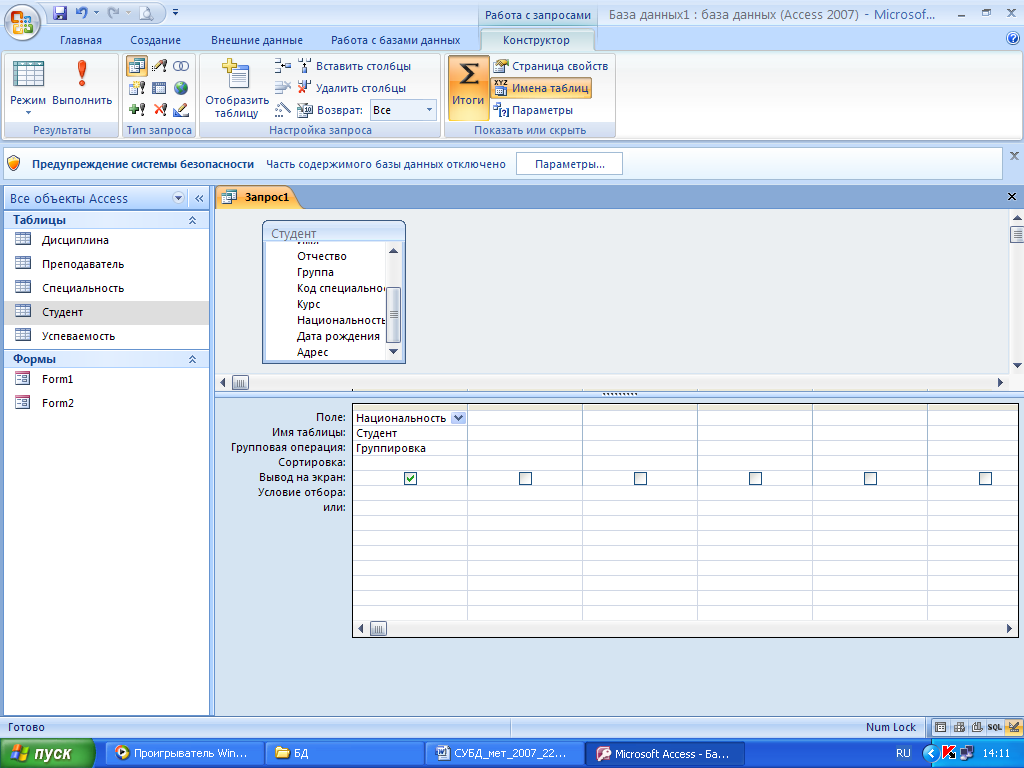This screenshot has height=768, width=1024.
Task: Click design grid horizontal scrollbar thumb
Action: pos(378,629)
